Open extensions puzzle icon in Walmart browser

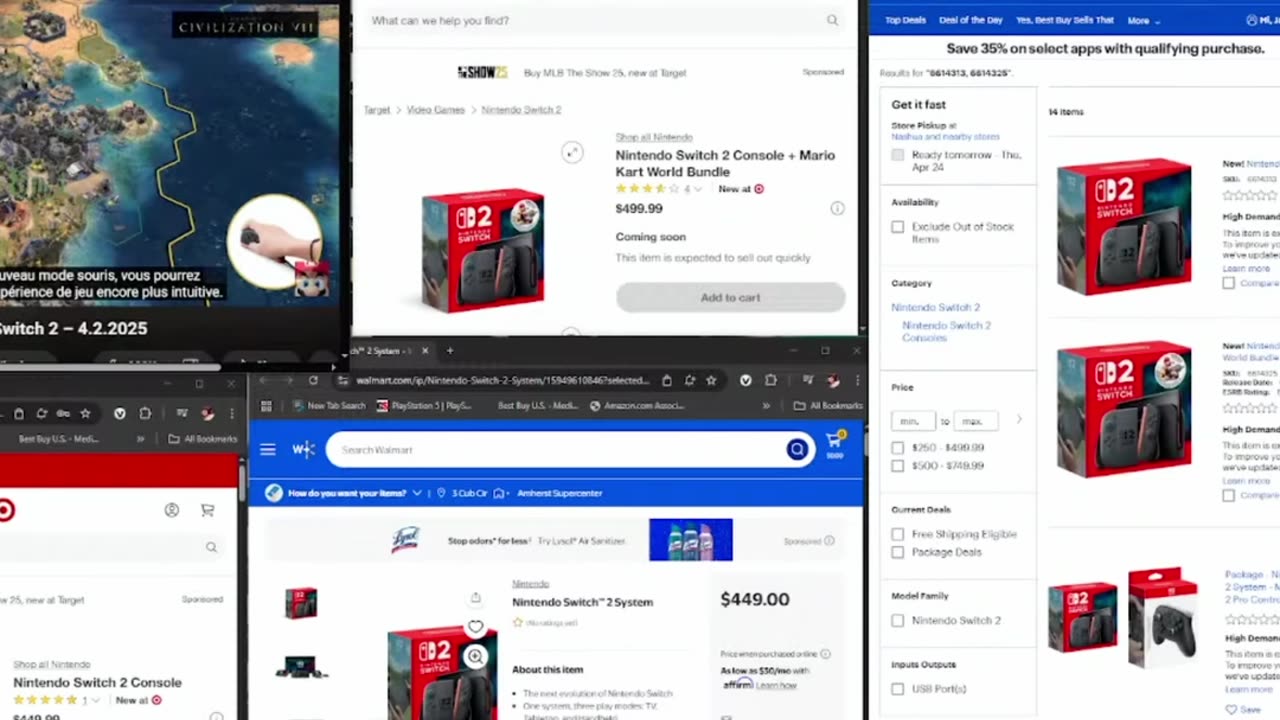[x=771, y=381]
